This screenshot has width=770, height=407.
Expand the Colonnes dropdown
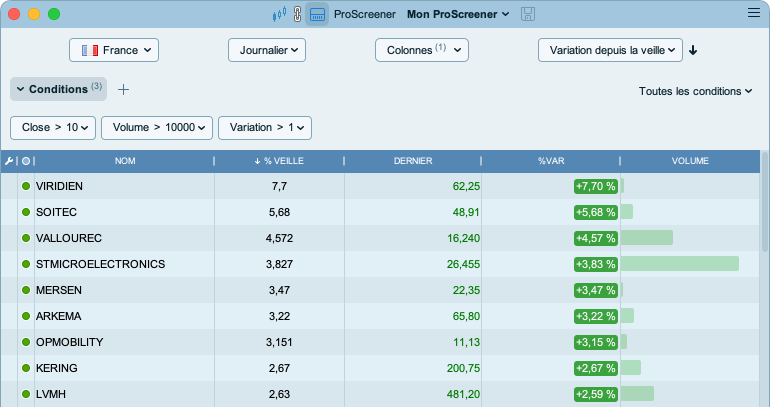click(x=422, y=50)
